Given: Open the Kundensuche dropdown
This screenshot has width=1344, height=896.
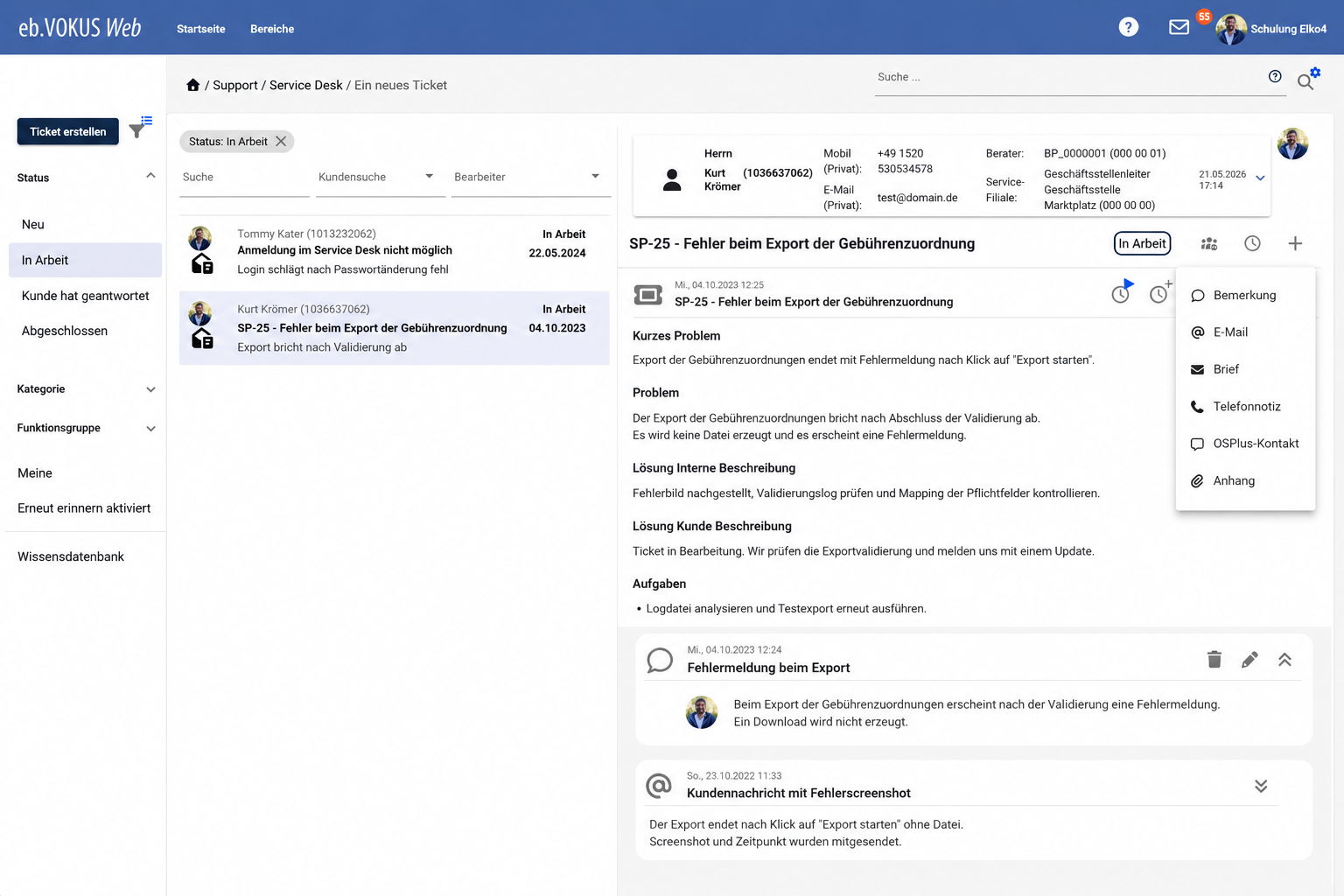Looking at the screenshot, I should coord(379,177).
